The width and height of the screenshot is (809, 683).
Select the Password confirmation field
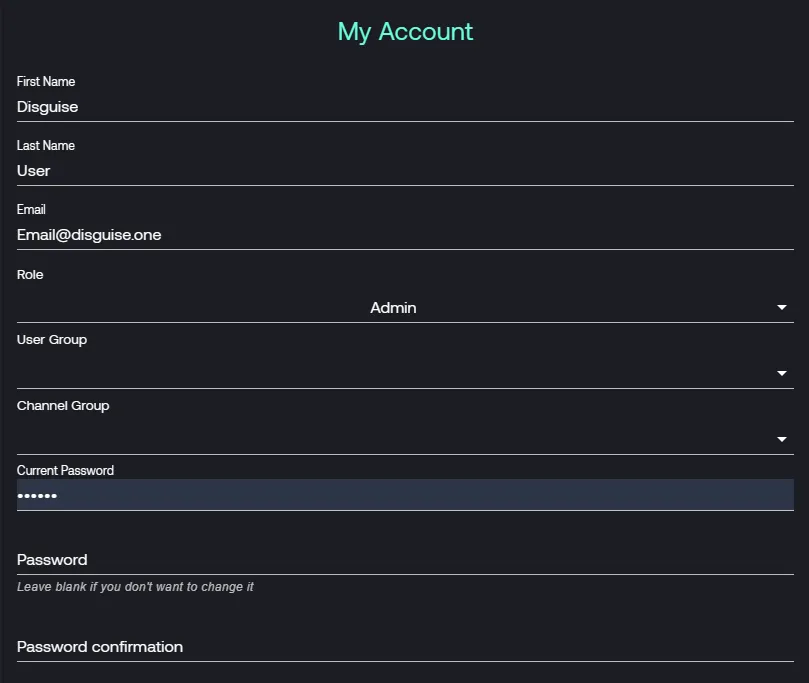pos(400,647)
